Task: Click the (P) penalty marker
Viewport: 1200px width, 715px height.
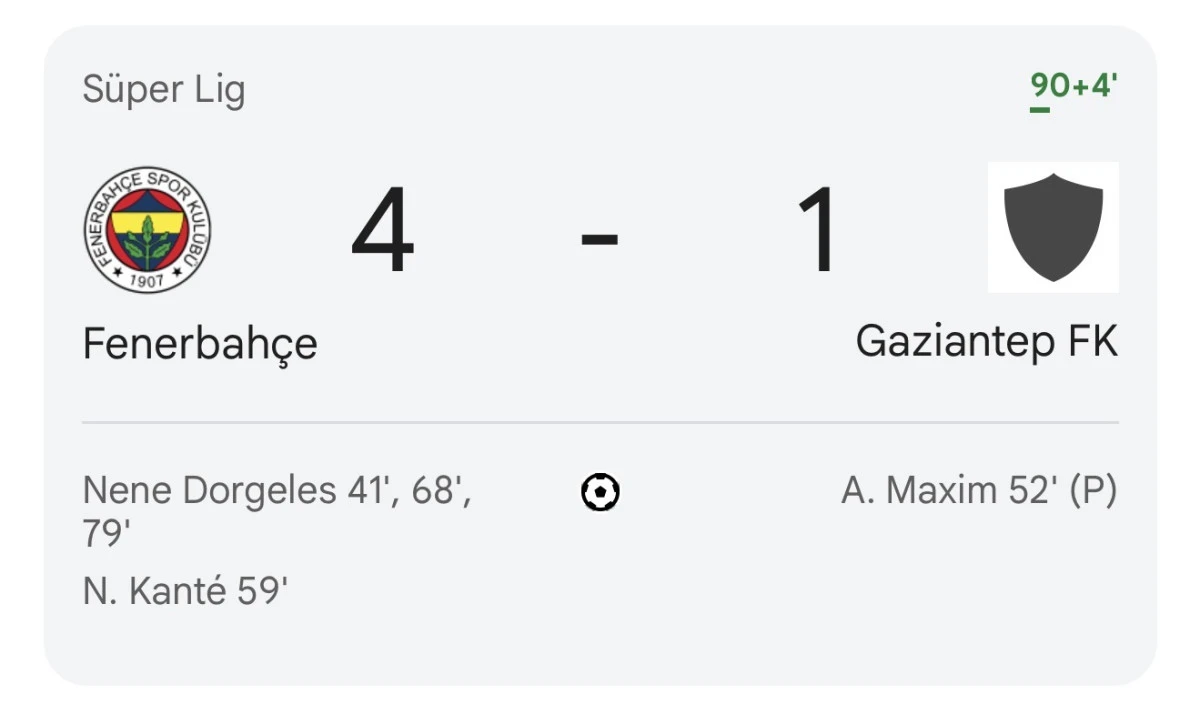Action: click(x=1092, y=491)
